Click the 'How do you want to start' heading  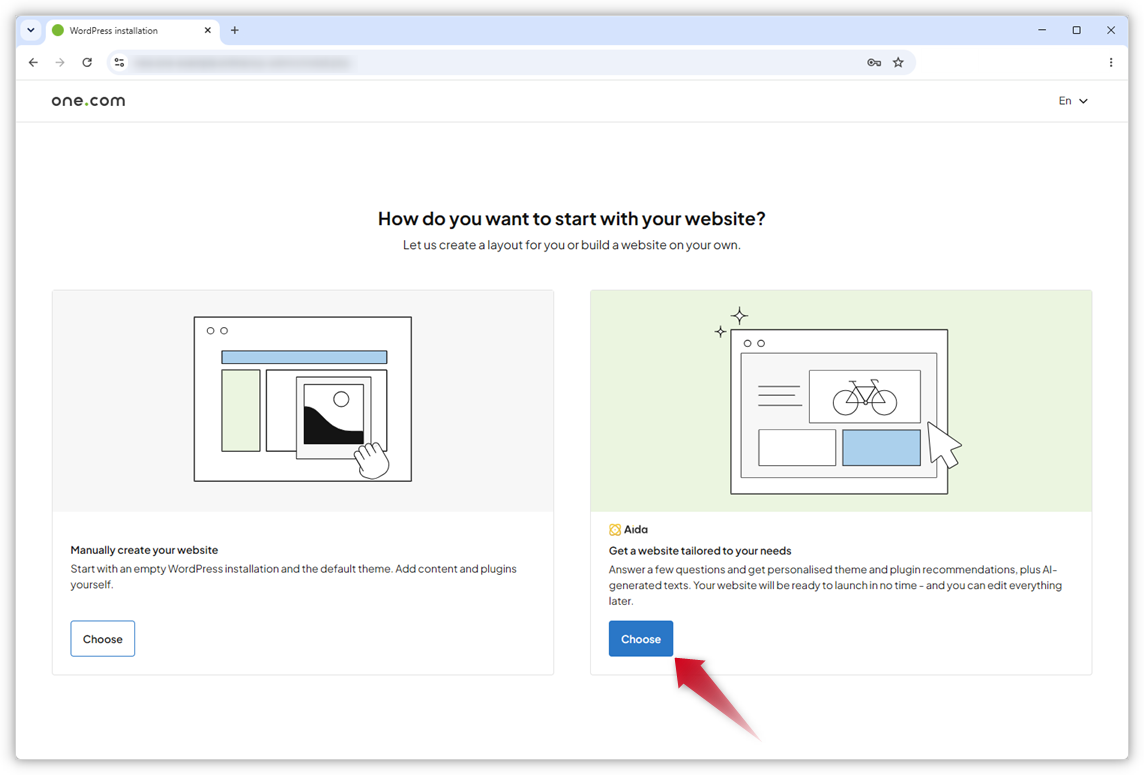click(x=572, y=219)
